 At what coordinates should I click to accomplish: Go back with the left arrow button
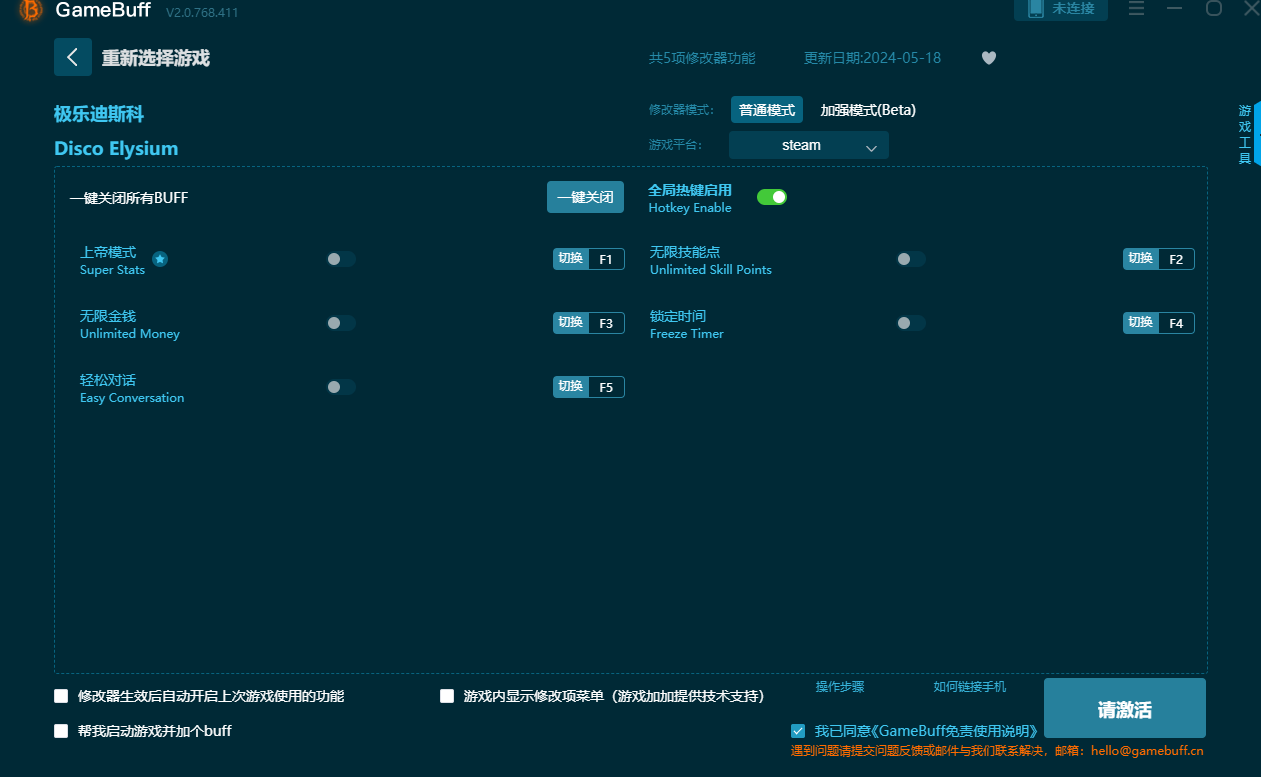pos(73,57)
